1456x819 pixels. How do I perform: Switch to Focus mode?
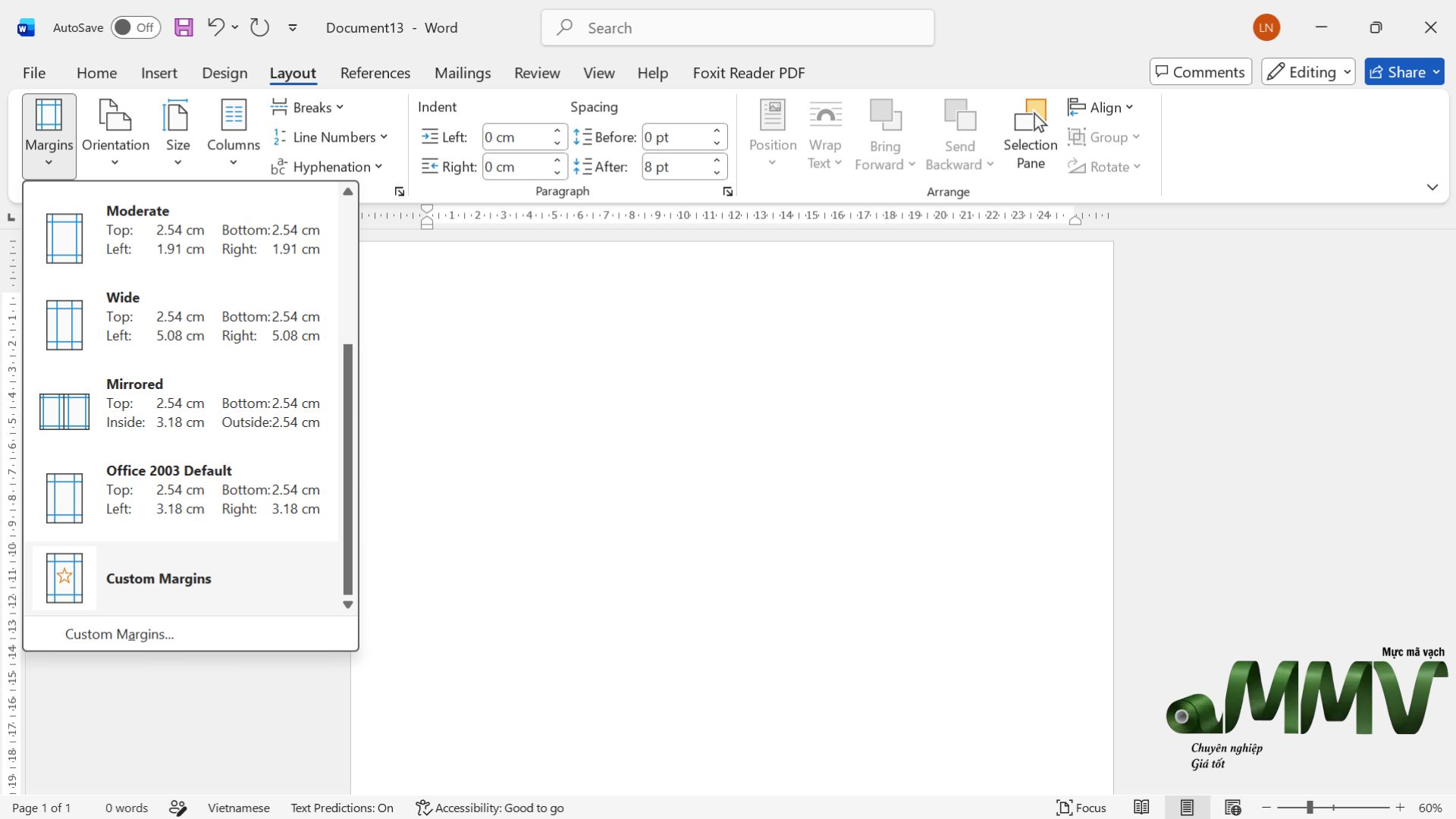[x=1081, y=808]
